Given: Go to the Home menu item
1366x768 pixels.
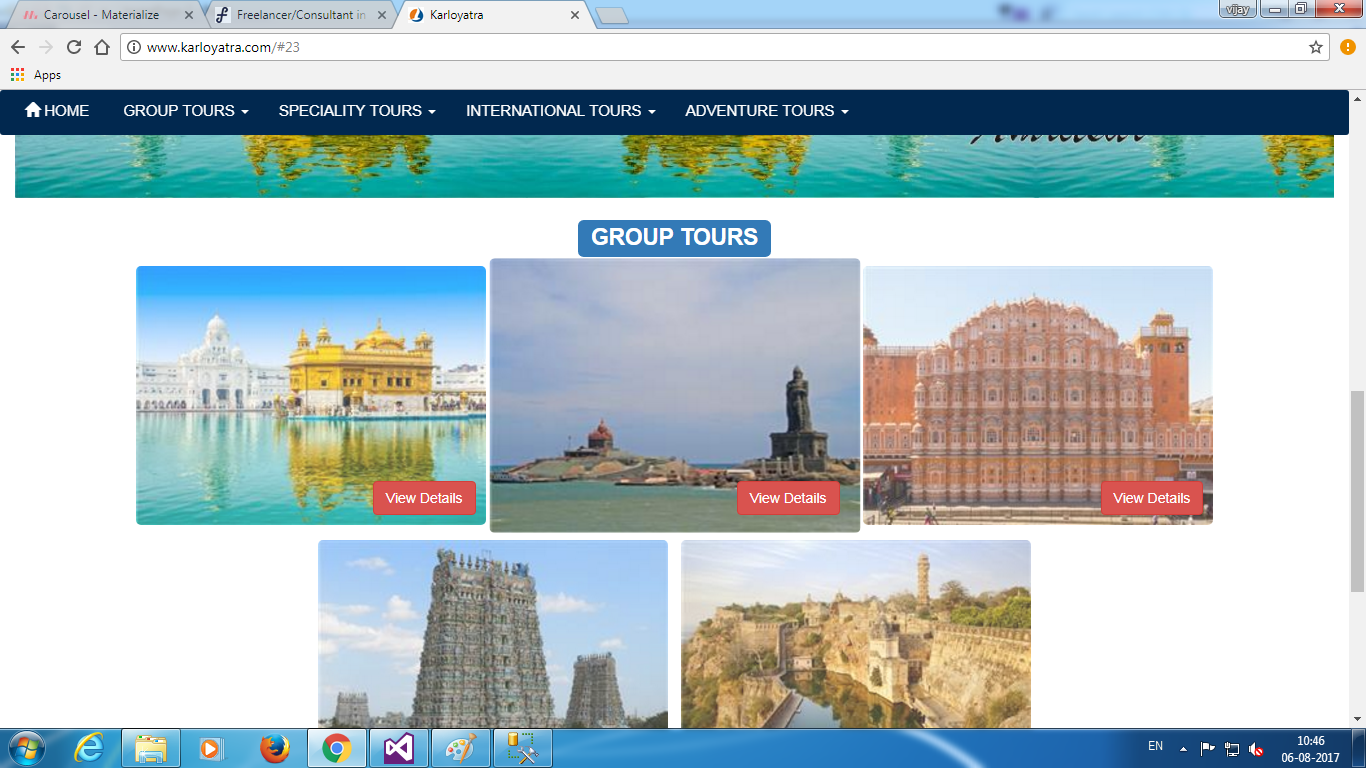Looking at the screenshot, I should (57, 111).
